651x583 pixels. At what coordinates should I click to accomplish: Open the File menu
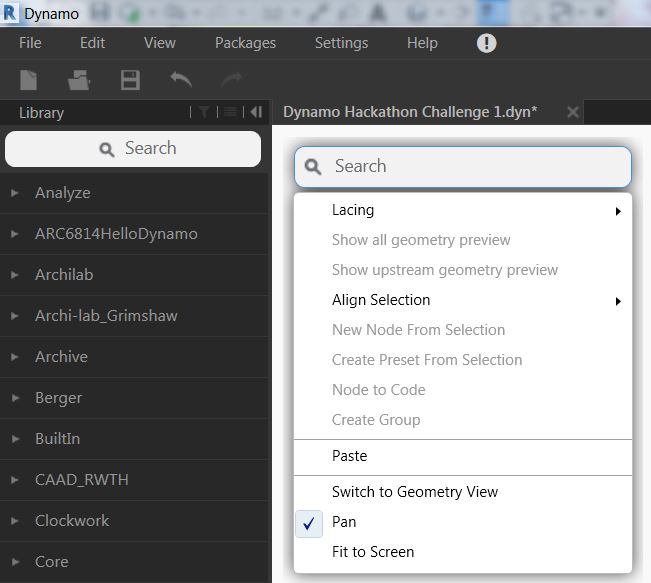(x=30, y=43)
